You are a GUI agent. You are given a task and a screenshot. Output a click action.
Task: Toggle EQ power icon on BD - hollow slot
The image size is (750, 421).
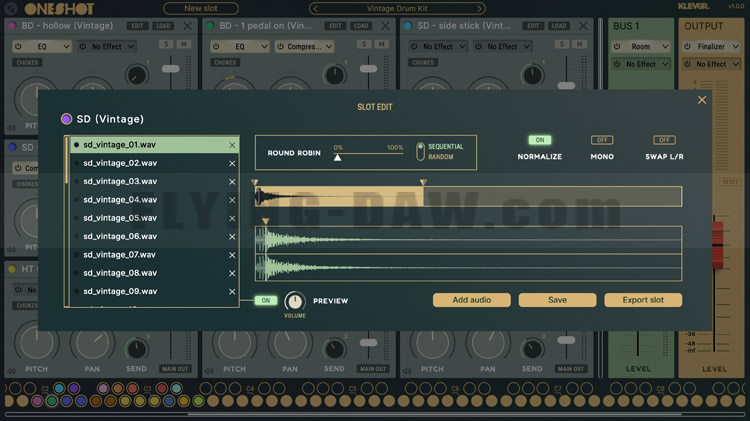click(18, 46)
